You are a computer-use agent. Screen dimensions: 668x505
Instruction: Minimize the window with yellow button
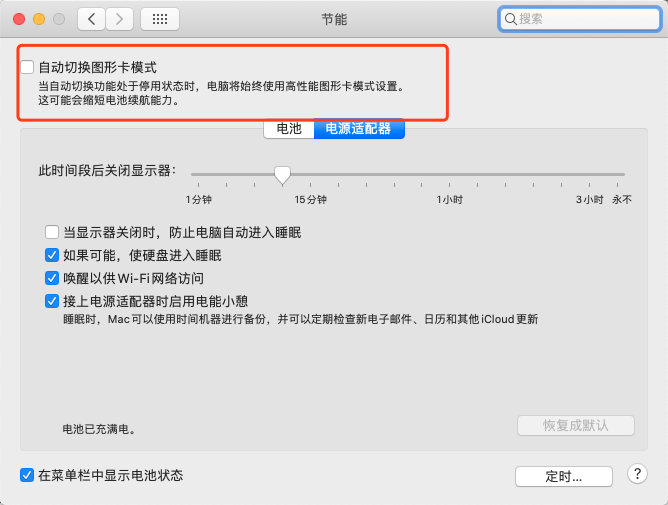(39, 19)
